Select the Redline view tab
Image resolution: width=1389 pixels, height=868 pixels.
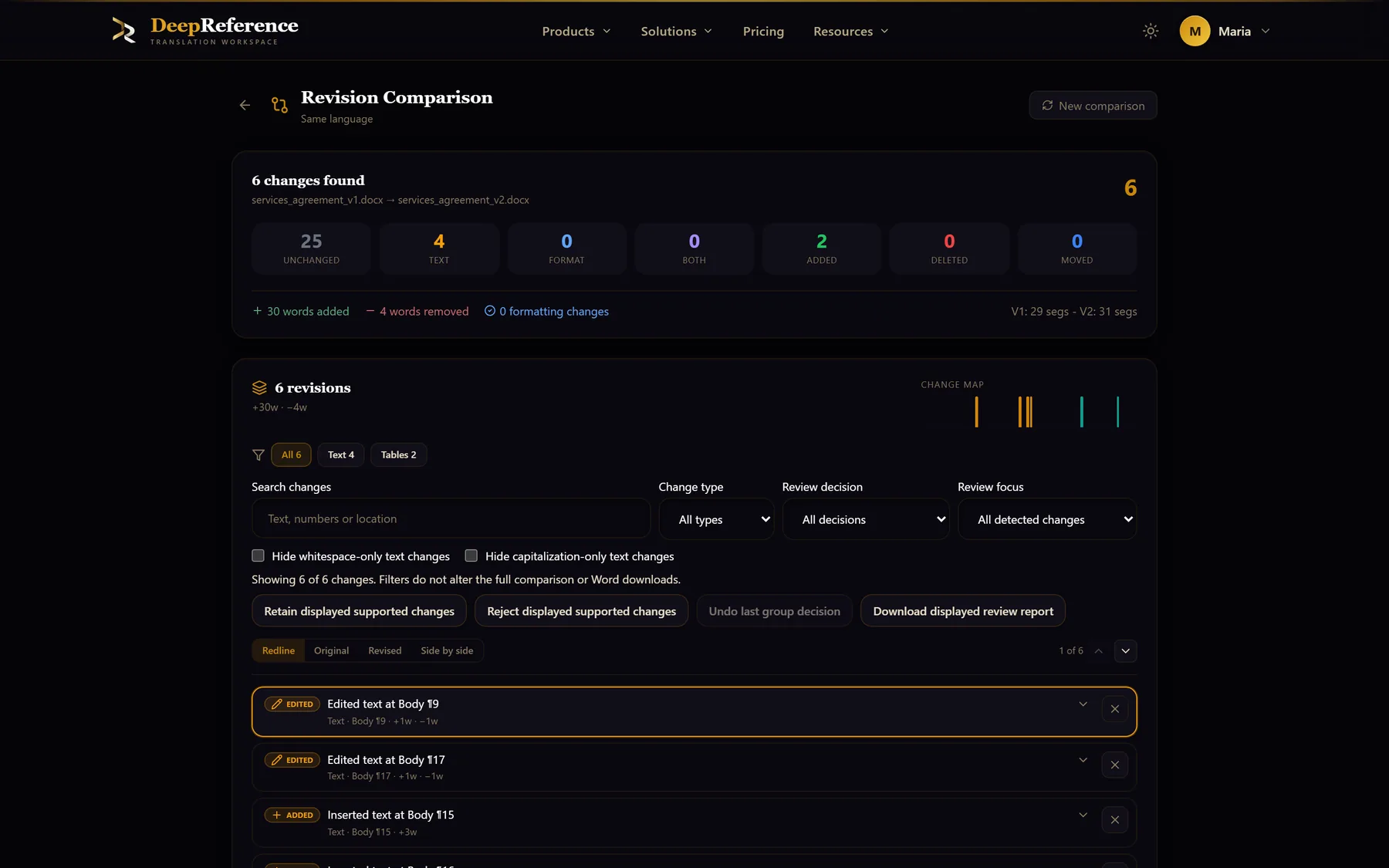[279, 650]
